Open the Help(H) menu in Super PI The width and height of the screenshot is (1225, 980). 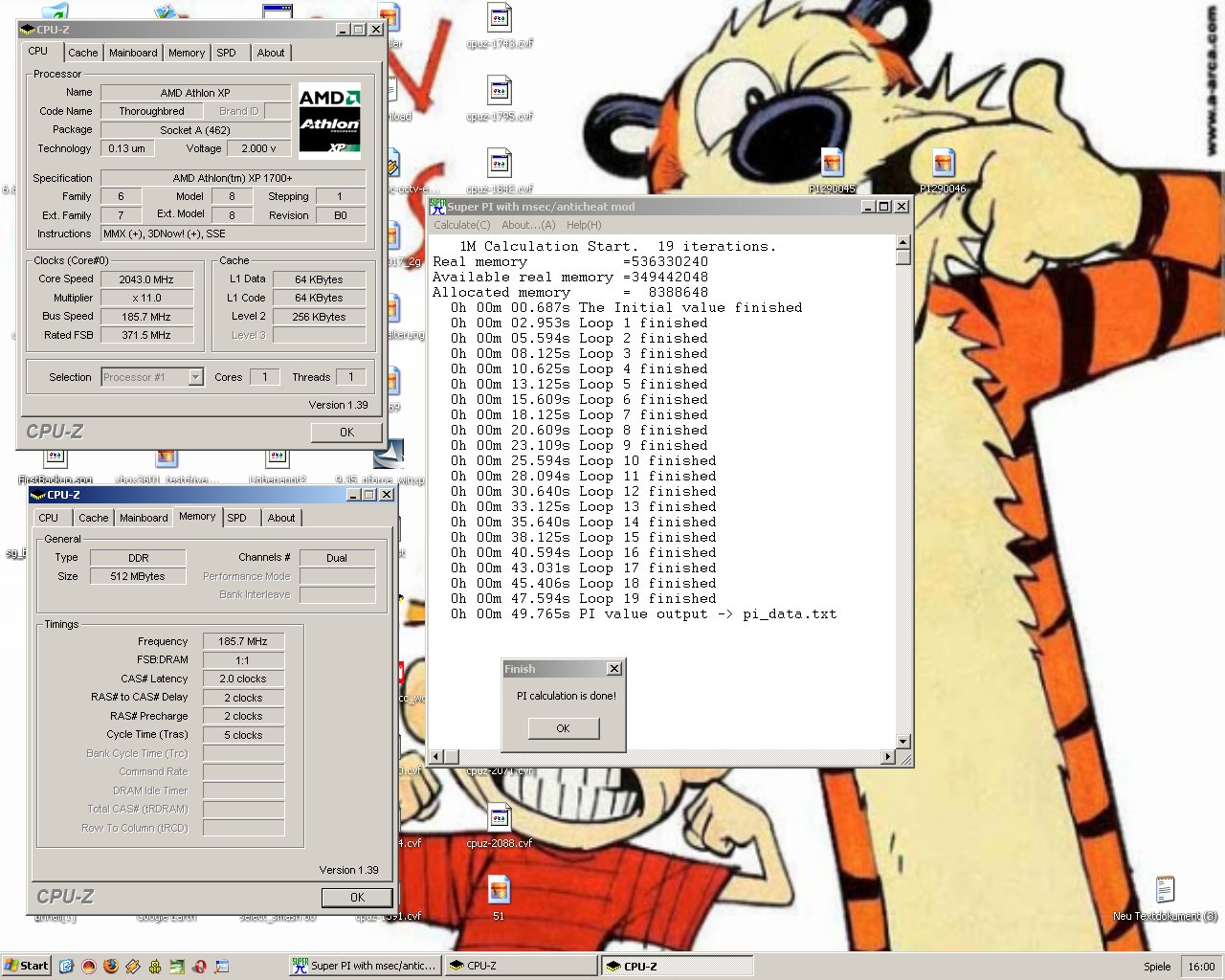(x=584, y=225)
